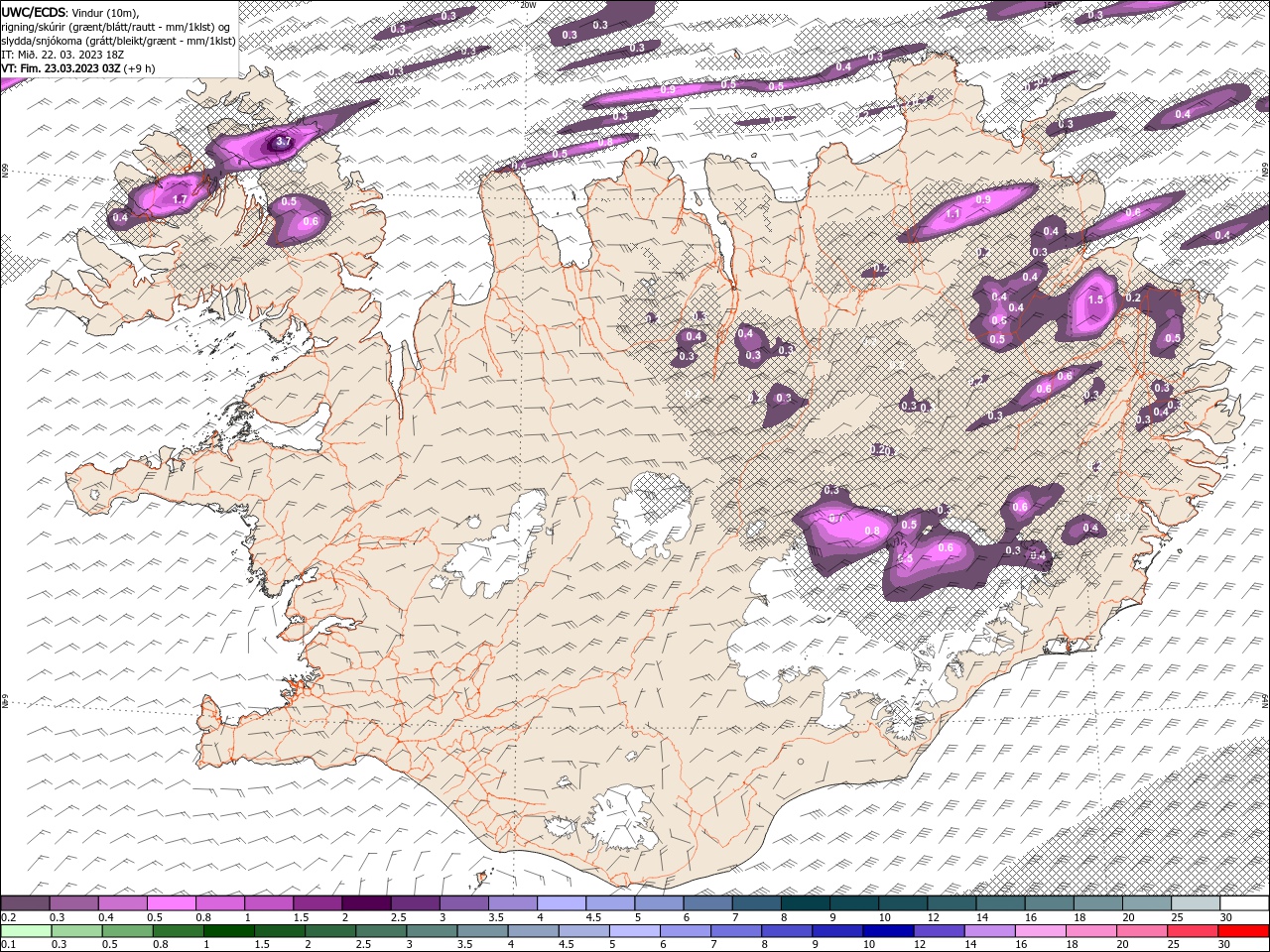The height and width of the screenshot is (952, 1270).
Task: Click the top legend swatch starting at 0.3
Action: [73, 903]
